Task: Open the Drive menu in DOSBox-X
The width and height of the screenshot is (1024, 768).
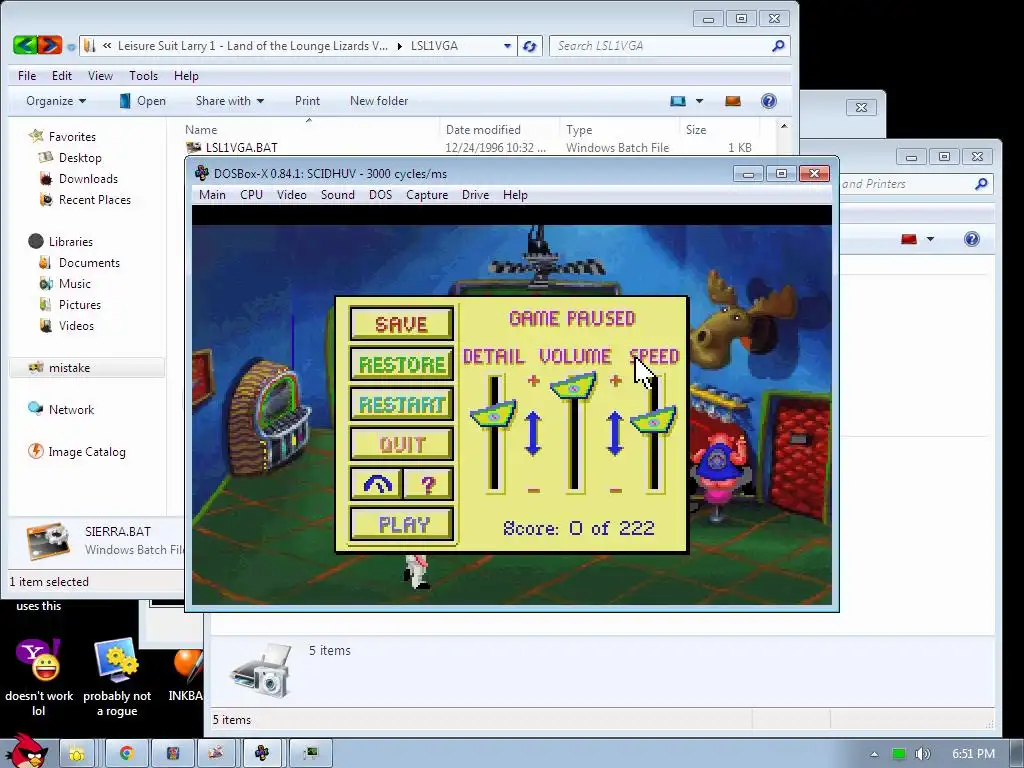Action: coord(475,195)
